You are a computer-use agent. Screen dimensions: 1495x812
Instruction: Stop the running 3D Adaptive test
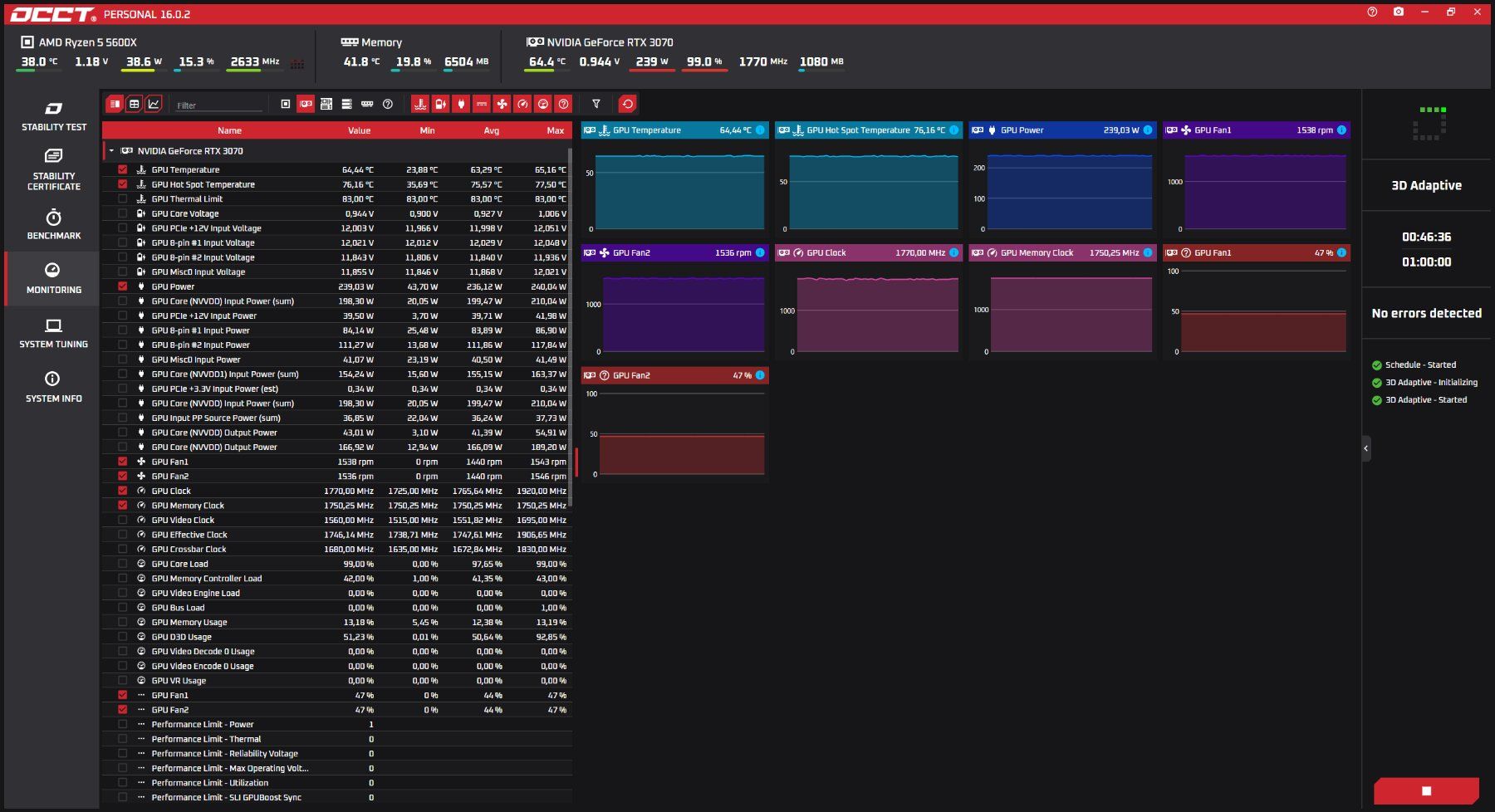point(1426,790)
